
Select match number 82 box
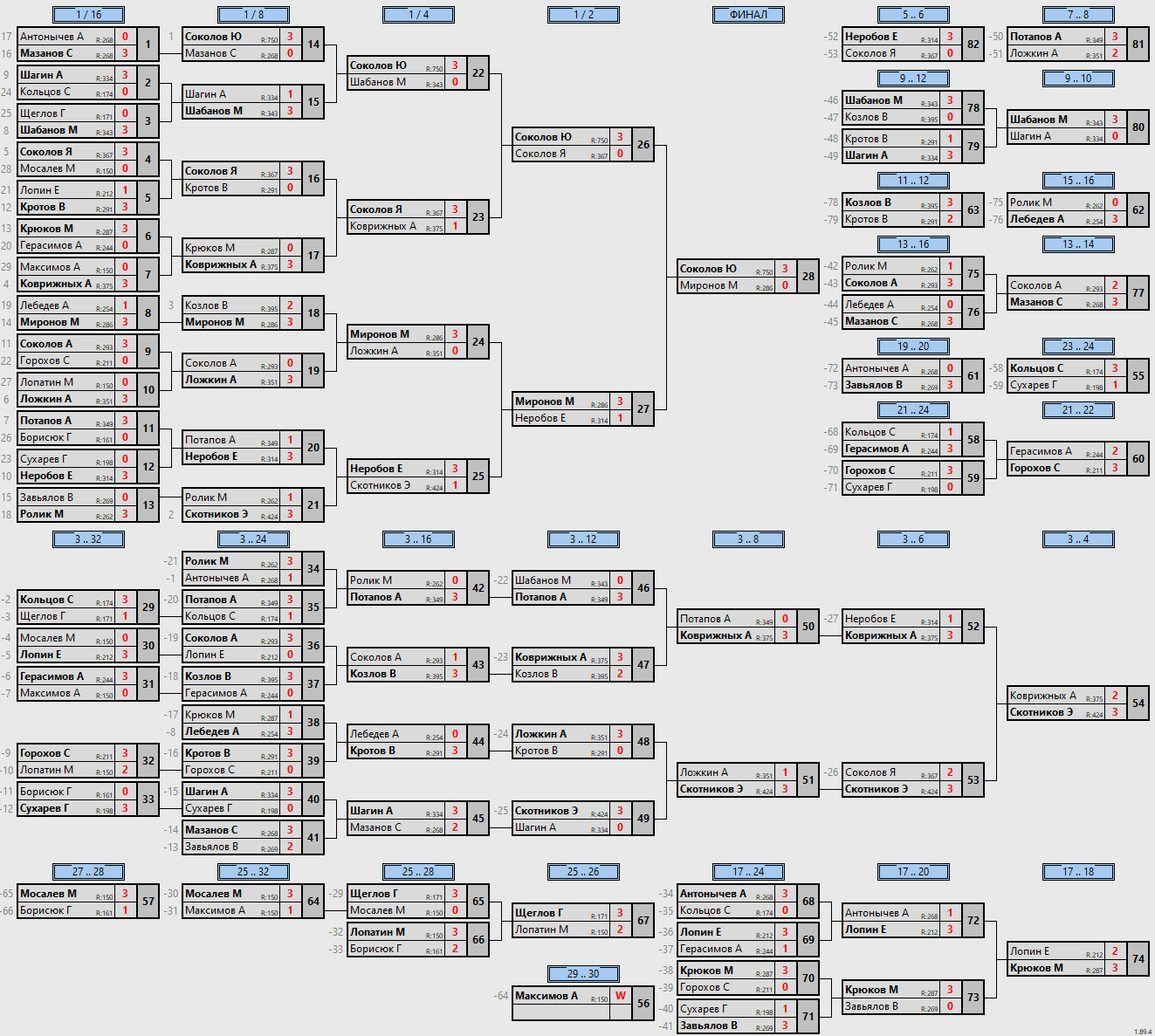click(973, 45)
